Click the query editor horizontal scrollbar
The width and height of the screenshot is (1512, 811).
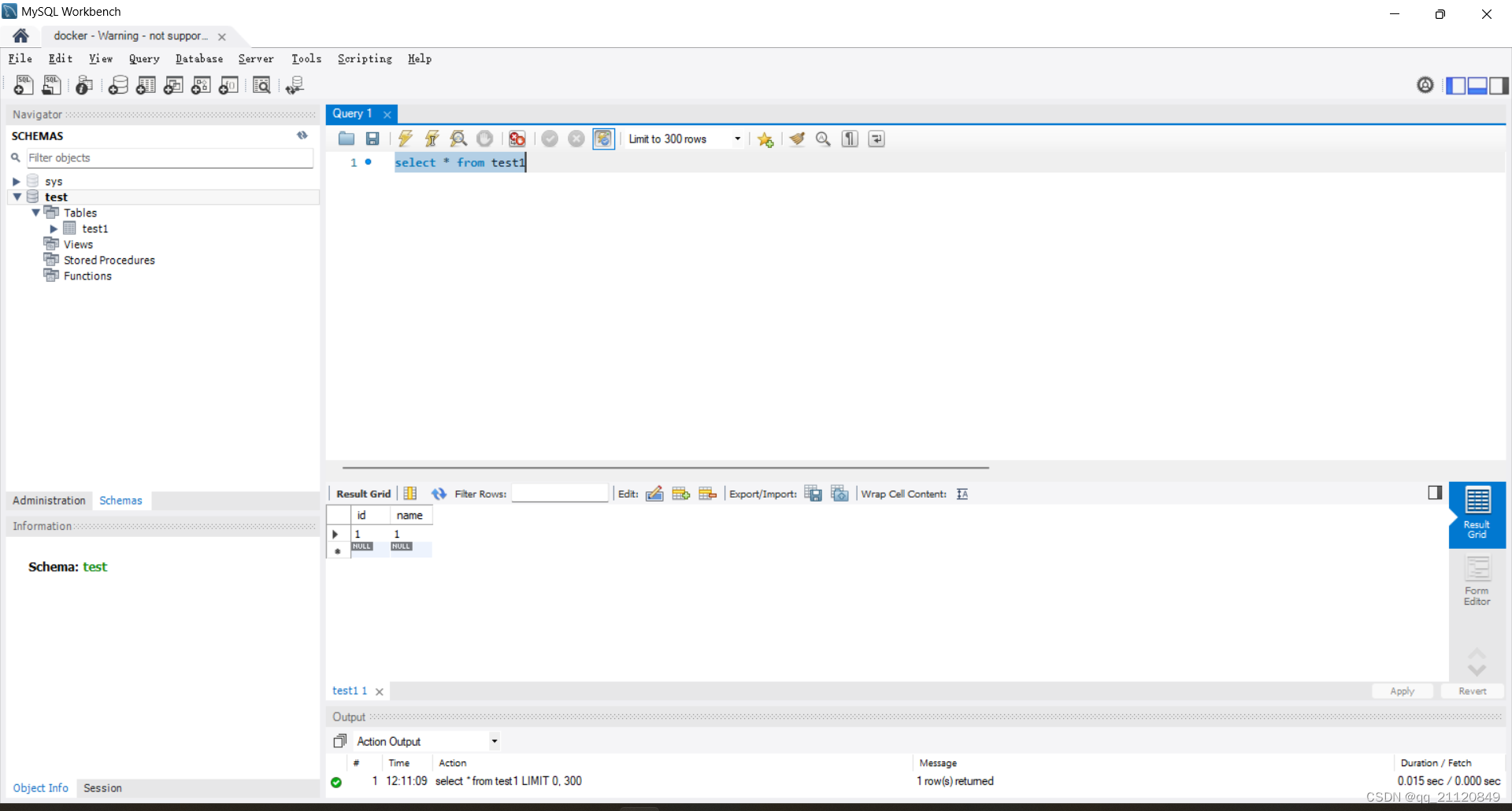pyautogui.click(x=665, y=467)
